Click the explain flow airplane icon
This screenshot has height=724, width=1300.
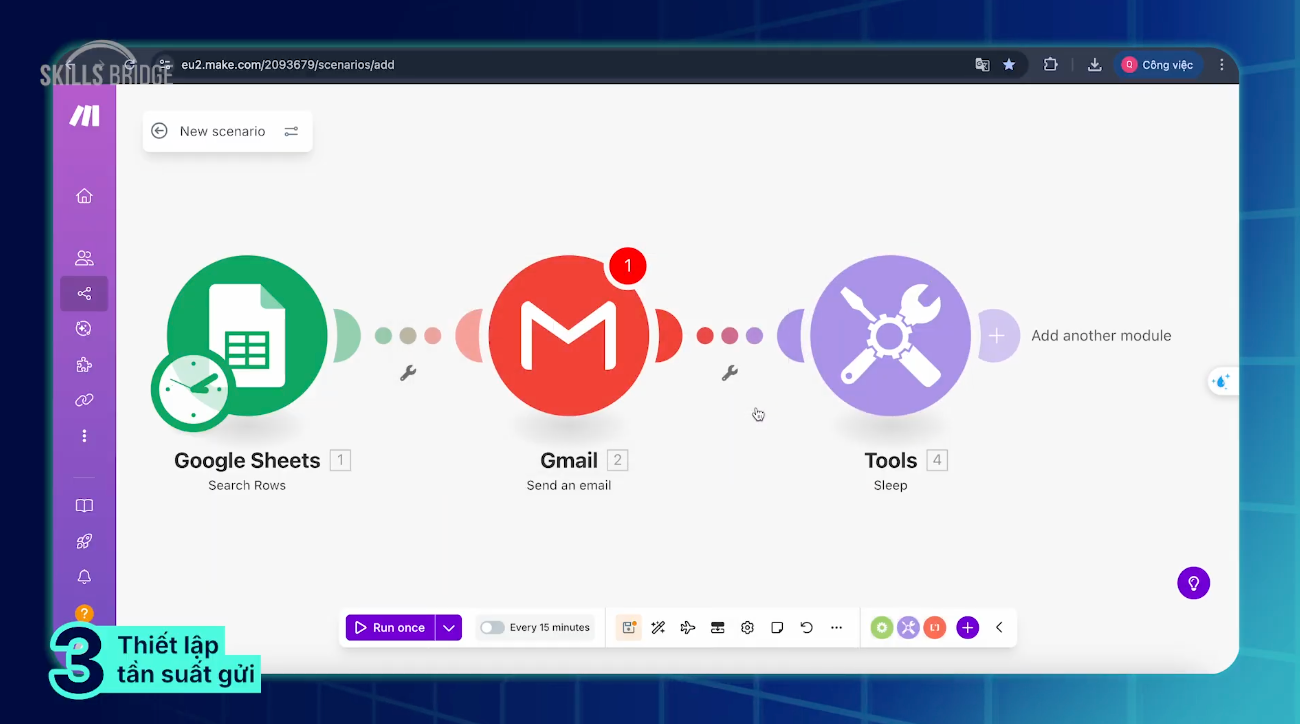[x=688, y=628]
